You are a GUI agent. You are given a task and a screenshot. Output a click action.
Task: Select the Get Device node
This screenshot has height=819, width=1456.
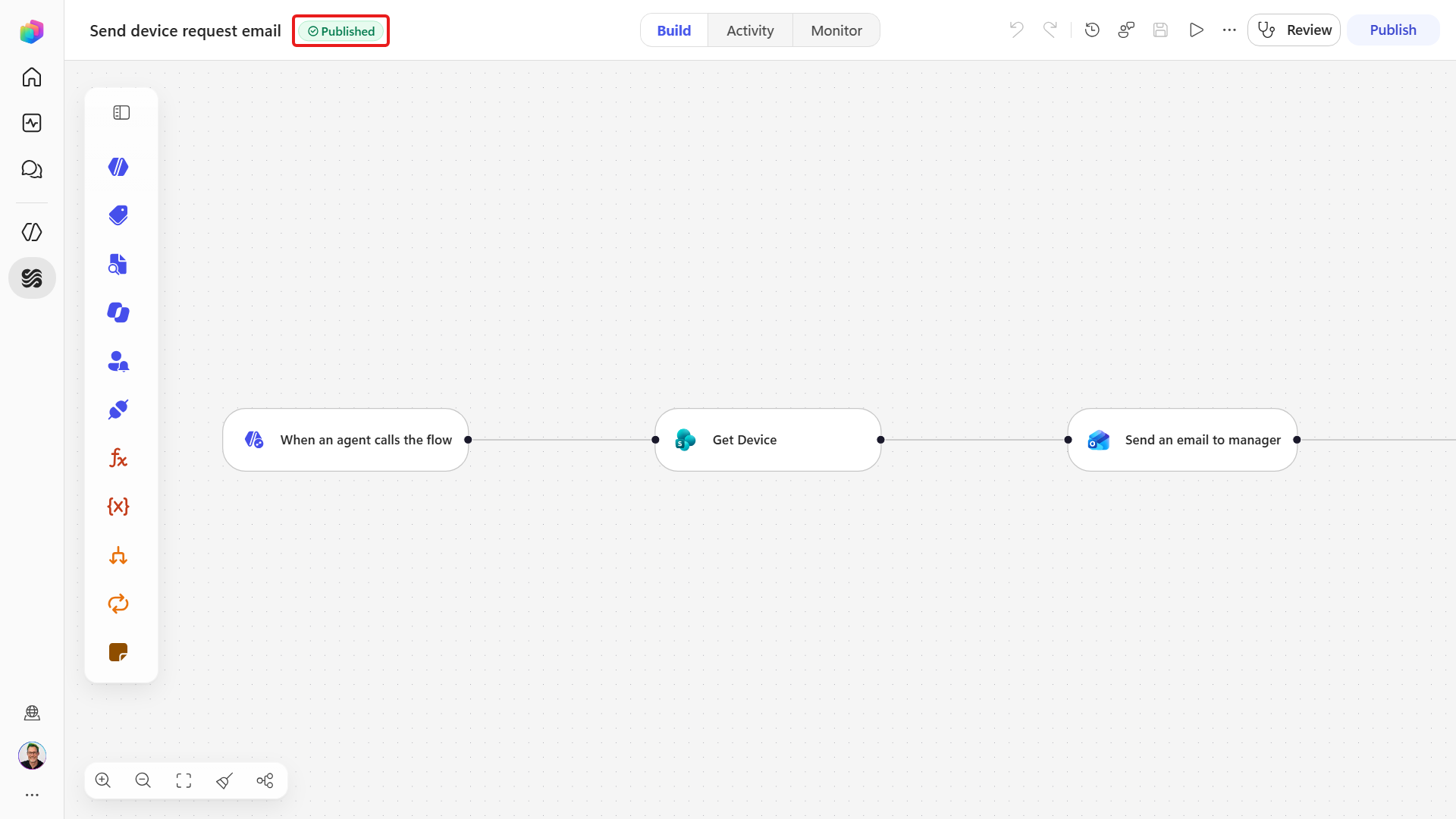(768, 440)
